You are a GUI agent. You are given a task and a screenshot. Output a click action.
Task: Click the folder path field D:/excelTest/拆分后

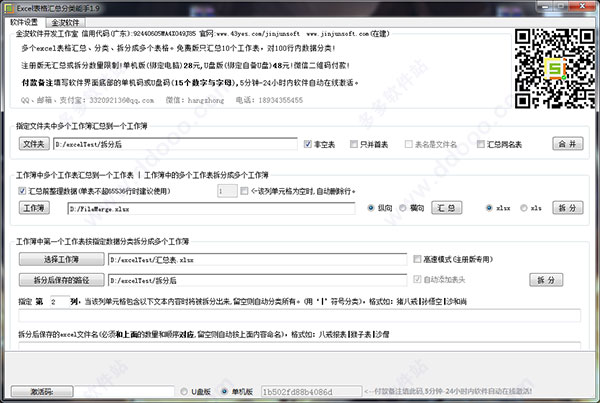tap(175, 144)
